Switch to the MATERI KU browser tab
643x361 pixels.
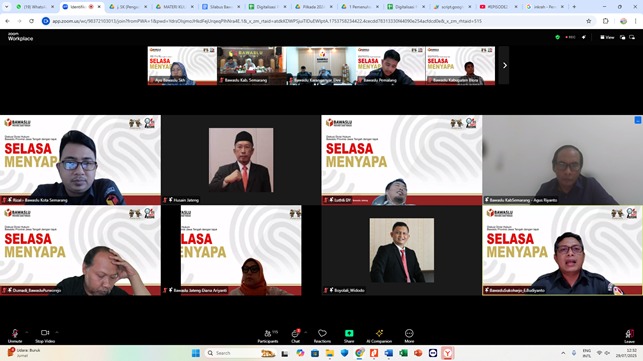(175, 7)
